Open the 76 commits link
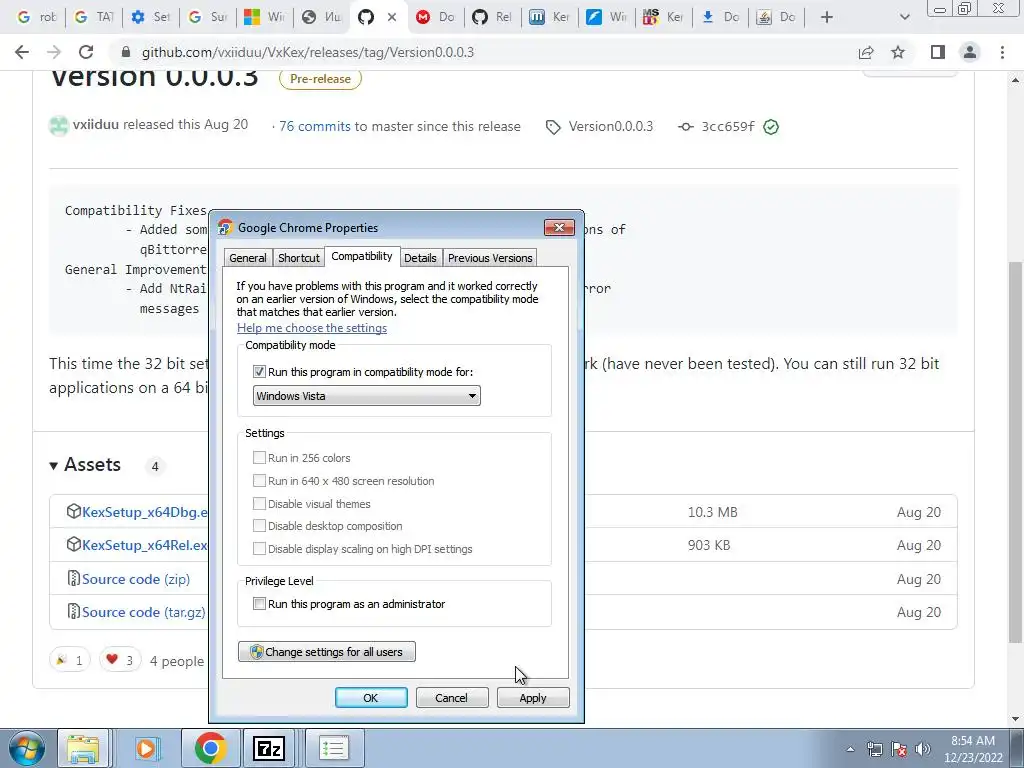 (315, 126)
